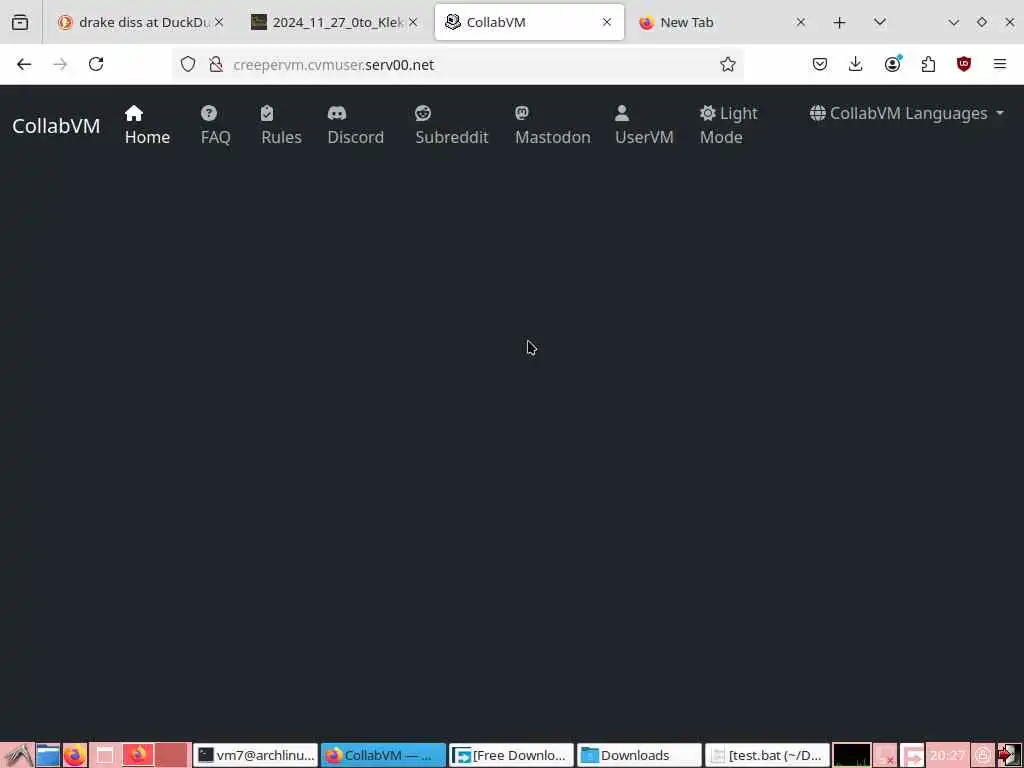This screenshot has height=768, width=1024.
Task: Open the UserVM nav link
Action: click(x=644, y=125)
